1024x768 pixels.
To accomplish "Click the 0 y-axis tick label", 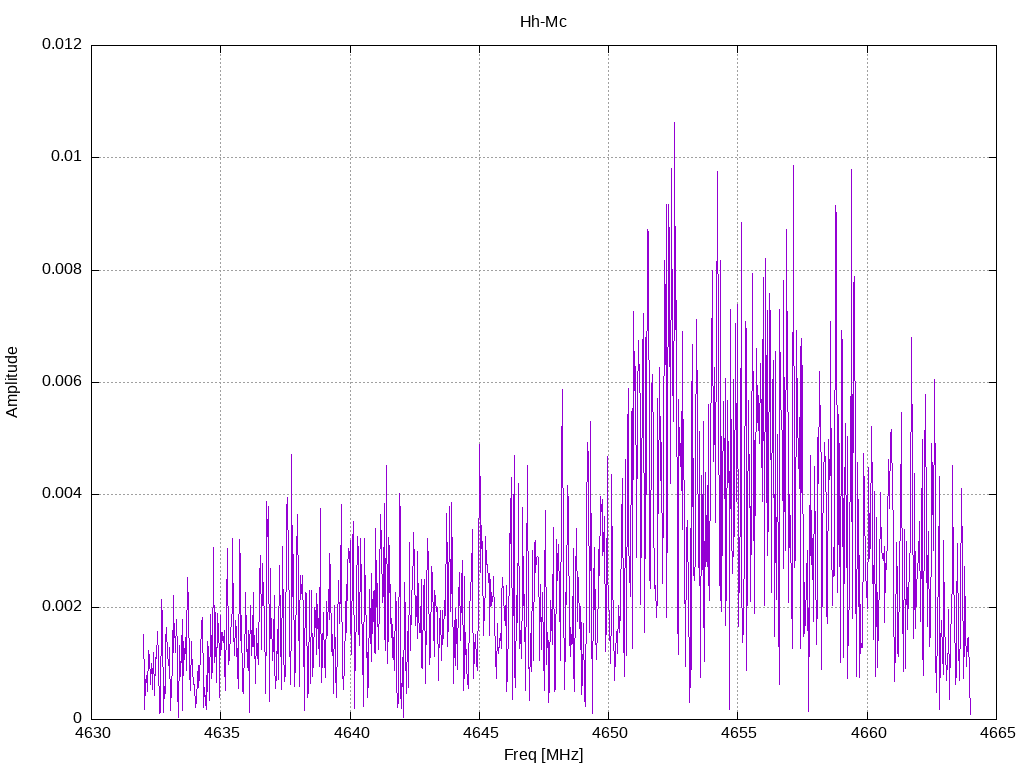I will point(78,718).
